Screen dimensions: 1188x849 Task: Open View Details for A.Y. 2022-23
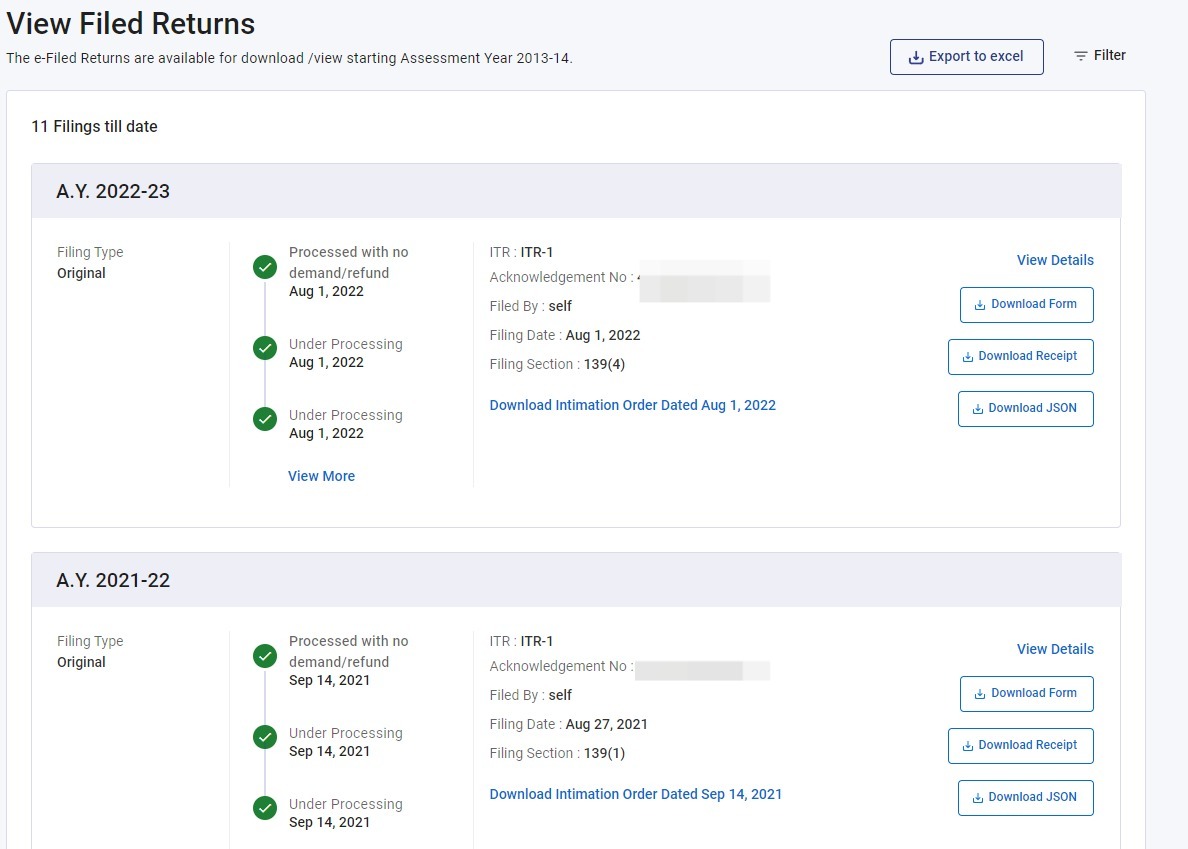[1055, 260]
